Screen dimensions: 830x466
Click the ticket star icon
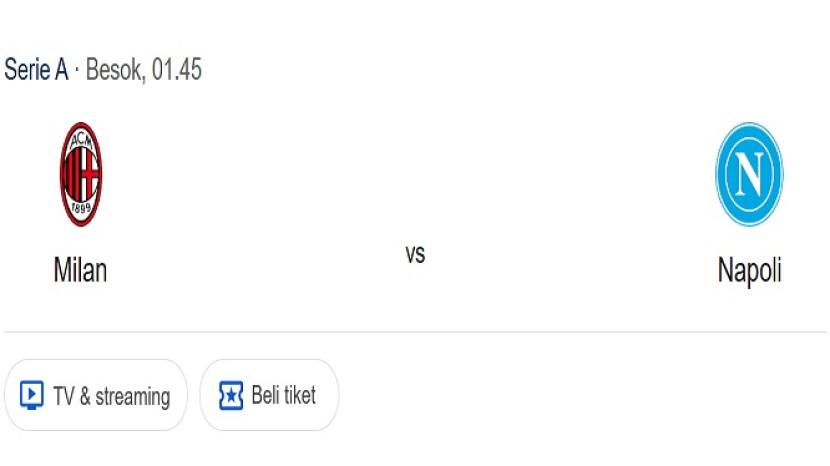tap(231, 395)
